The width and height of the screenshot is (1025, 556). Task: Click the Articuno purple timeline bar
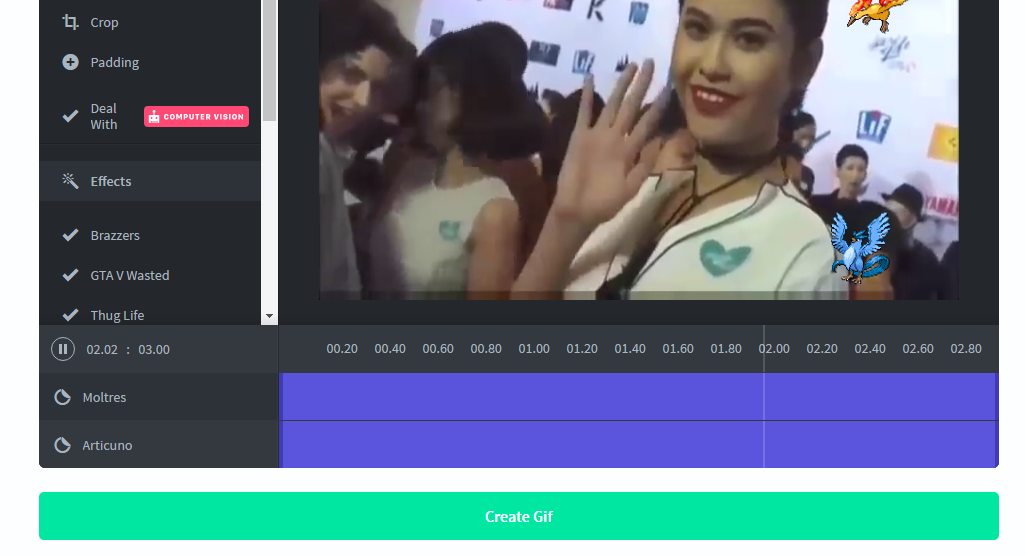click(638, 444)
